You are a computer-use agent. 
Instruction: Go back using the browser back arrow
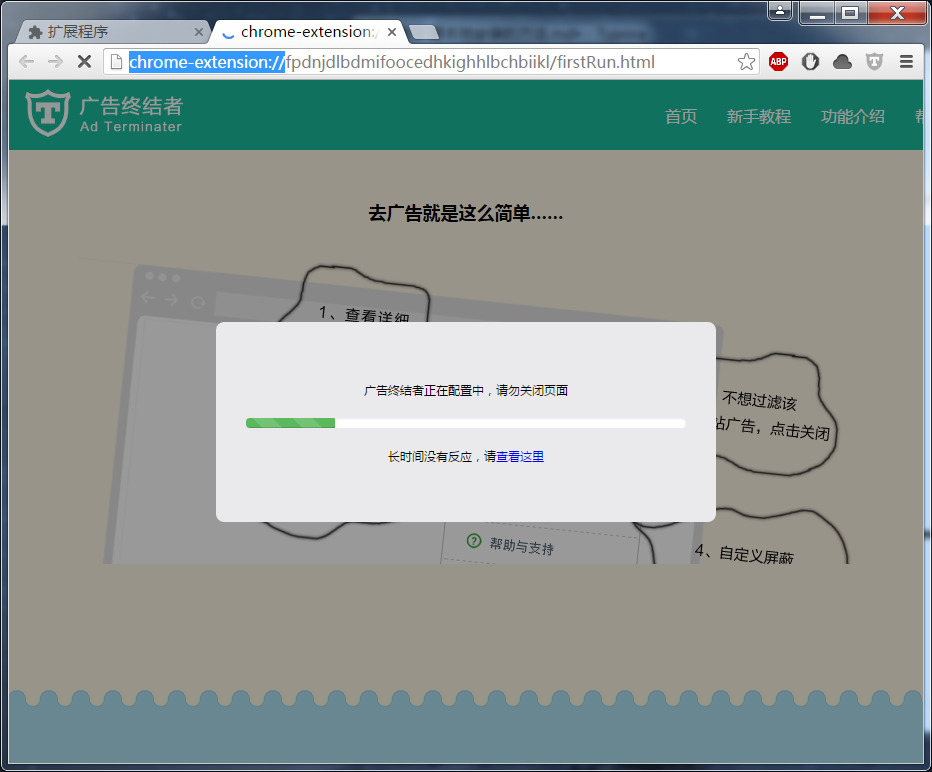point(27,62)
